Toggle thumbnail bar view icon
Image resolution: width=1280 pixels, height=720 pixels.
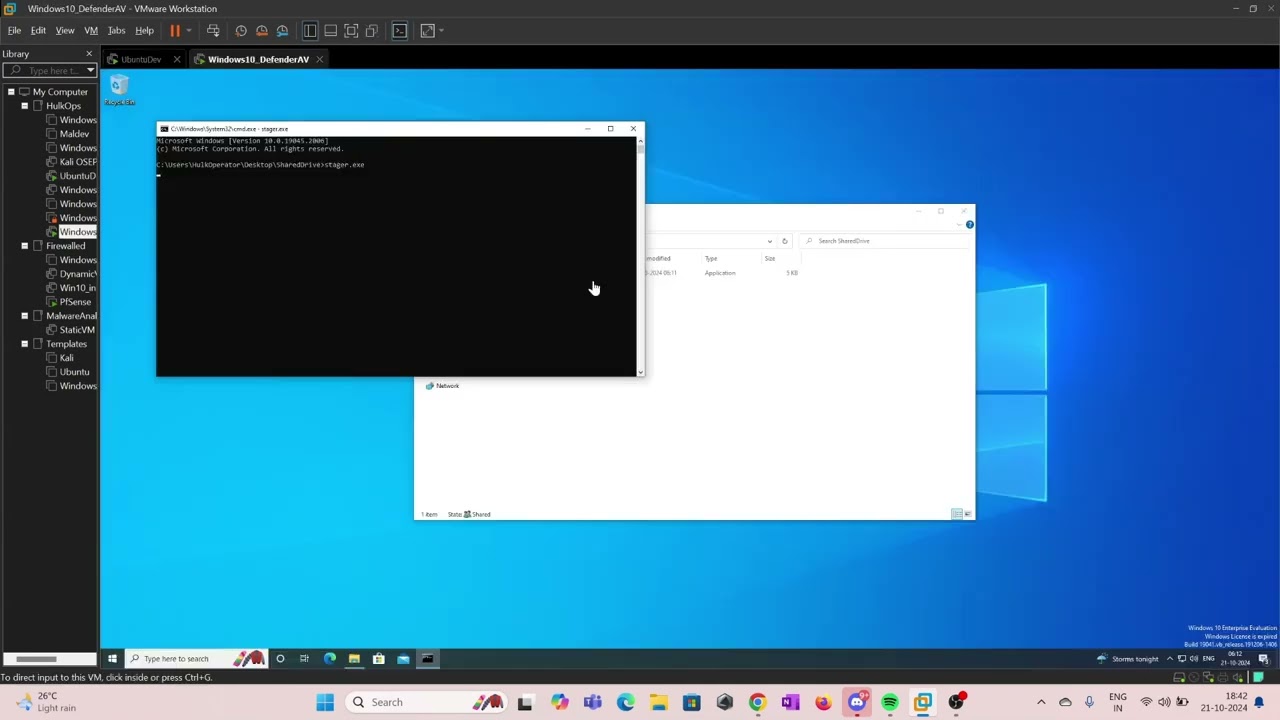pyautogui.click(x=331, y=31)
